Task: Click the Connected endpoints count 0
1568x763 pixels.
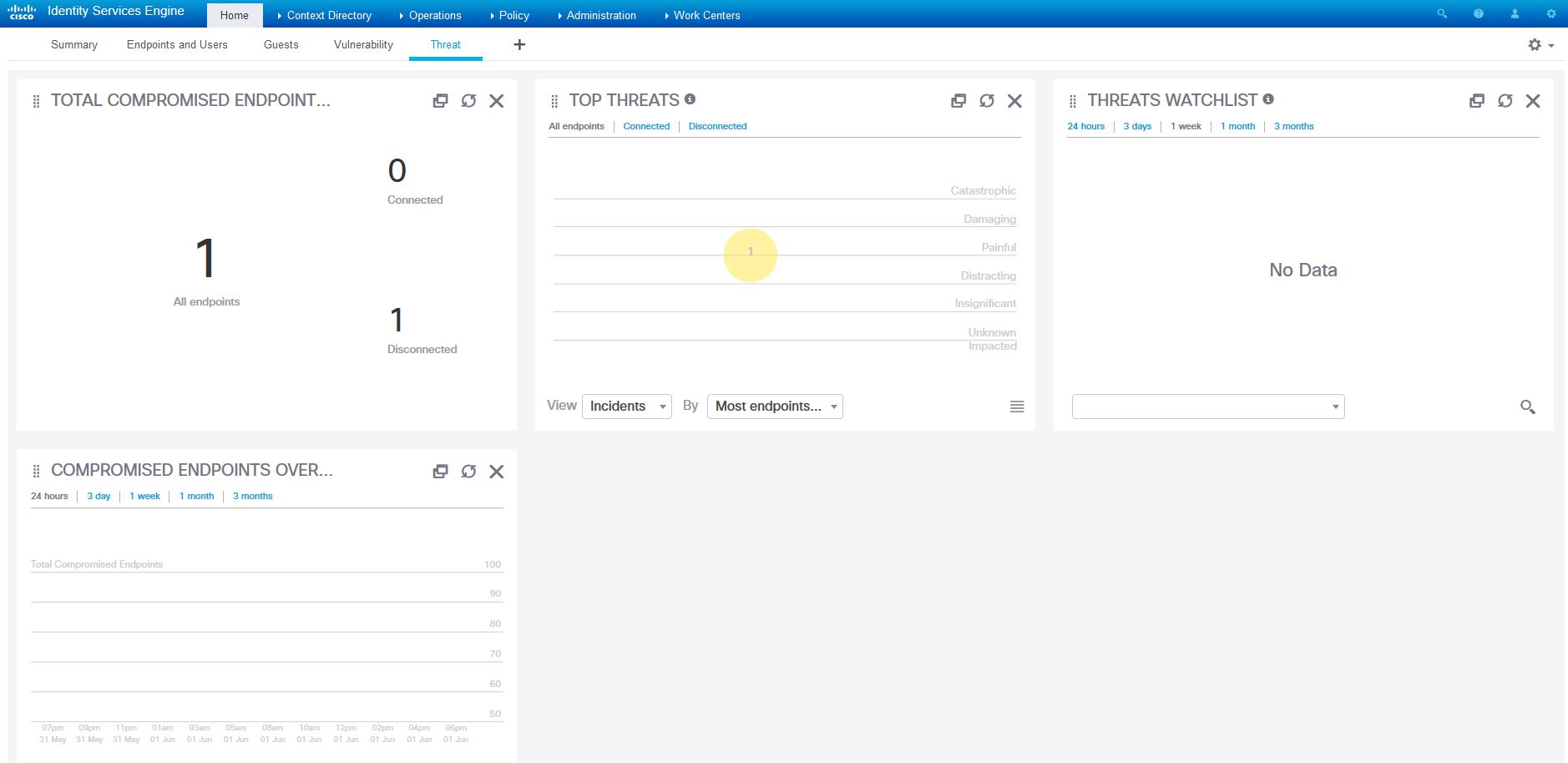Action: tap(397, 171)
